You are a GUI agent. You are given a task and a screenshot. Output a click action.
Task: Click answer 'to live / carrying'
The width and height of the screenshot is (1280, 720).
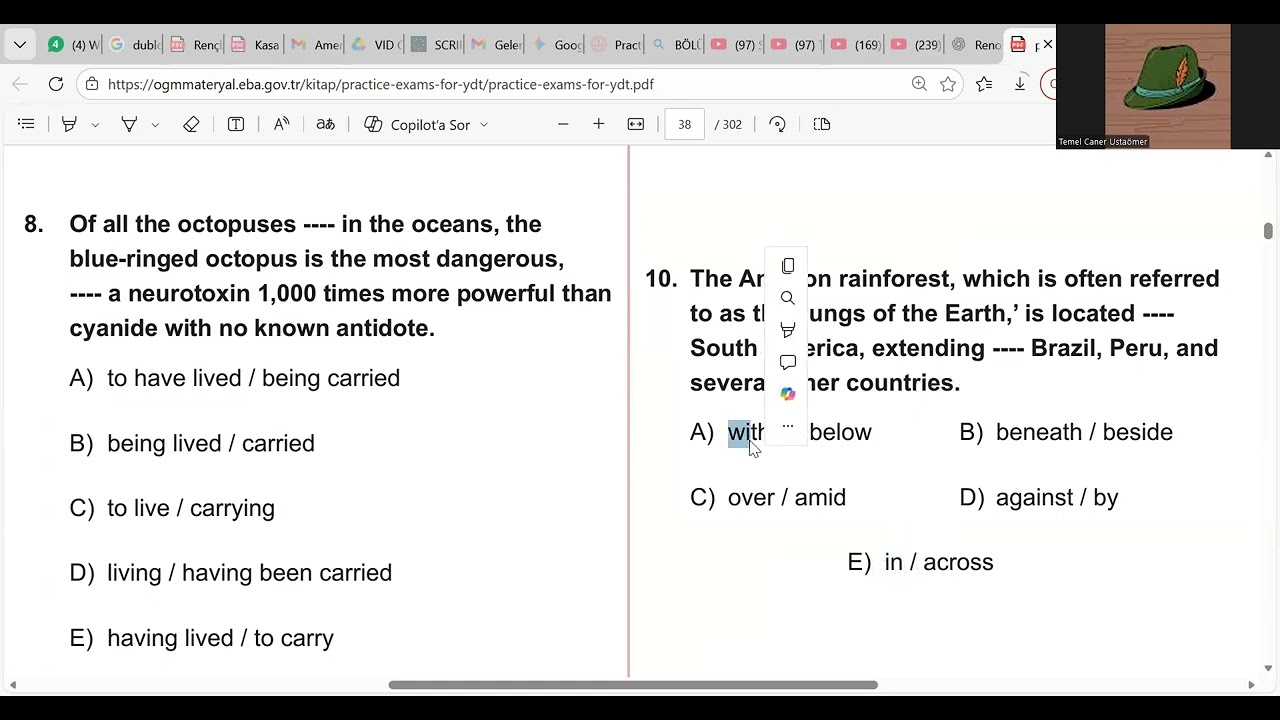click(191, 508)
